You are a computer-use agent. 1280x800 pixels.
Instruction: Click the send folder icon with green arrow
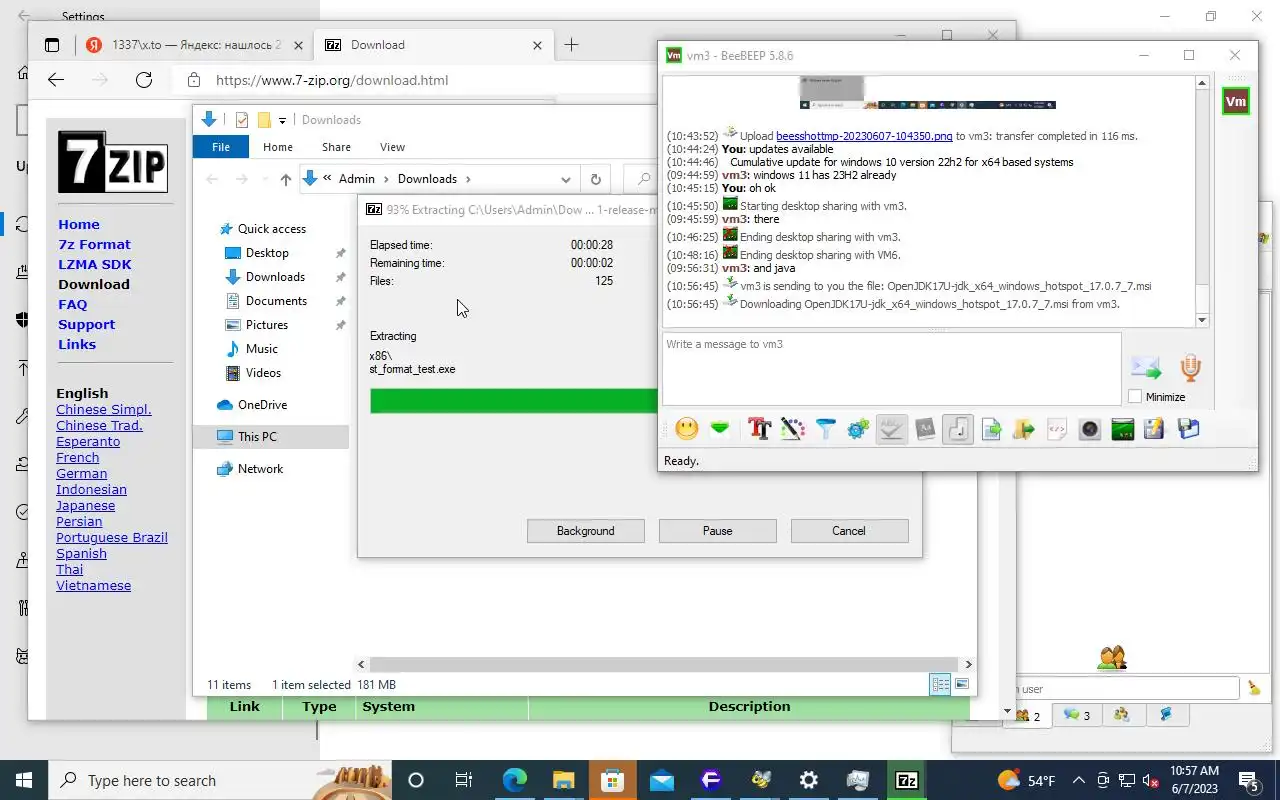1023,429
